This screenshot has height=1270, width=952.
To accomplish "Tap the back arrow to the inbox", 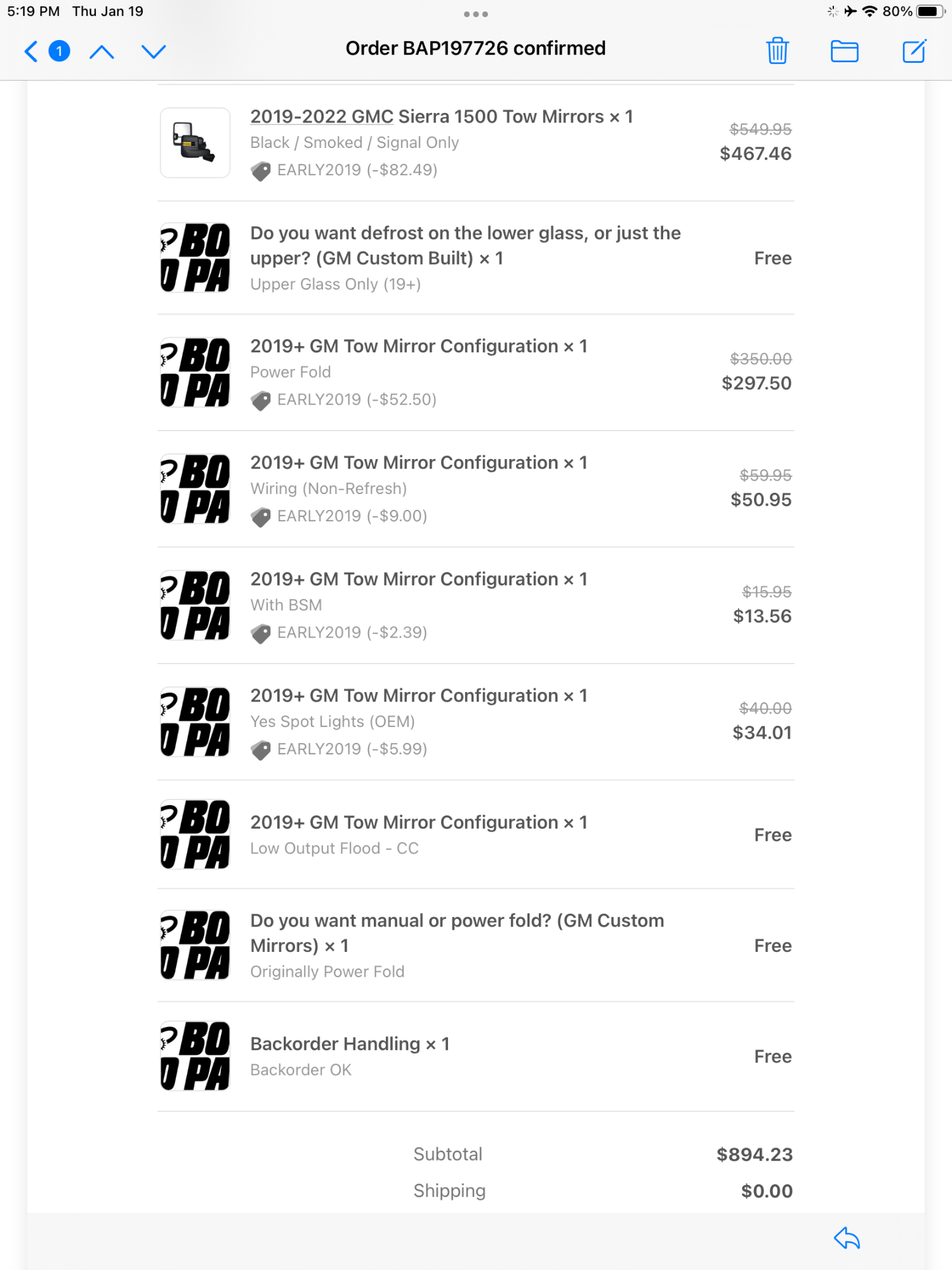I will tap(30, 51).
